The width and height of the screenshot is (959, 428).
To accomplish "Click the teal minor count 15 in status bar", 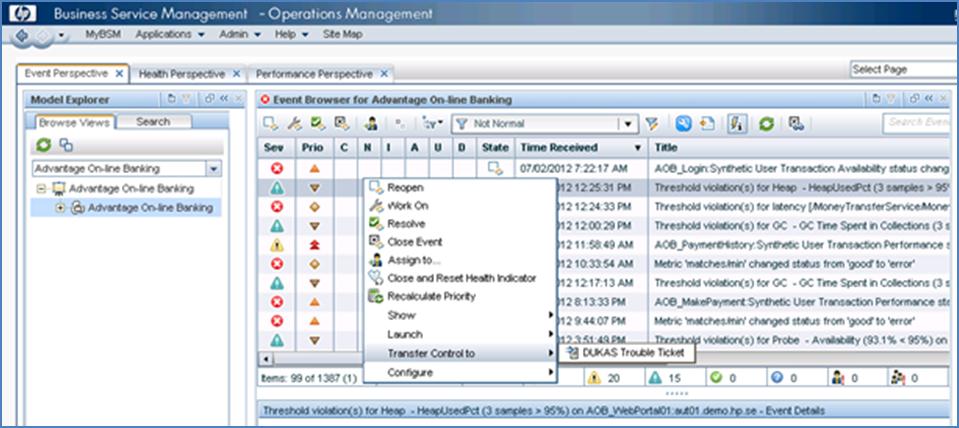I will pos(665,378).
